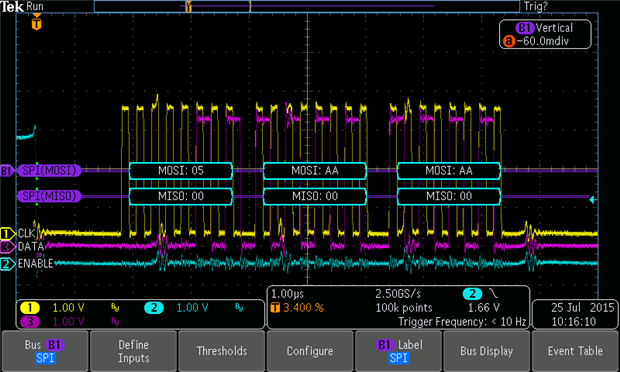
Task: Click the Tek logo
Action: (12, 6)
